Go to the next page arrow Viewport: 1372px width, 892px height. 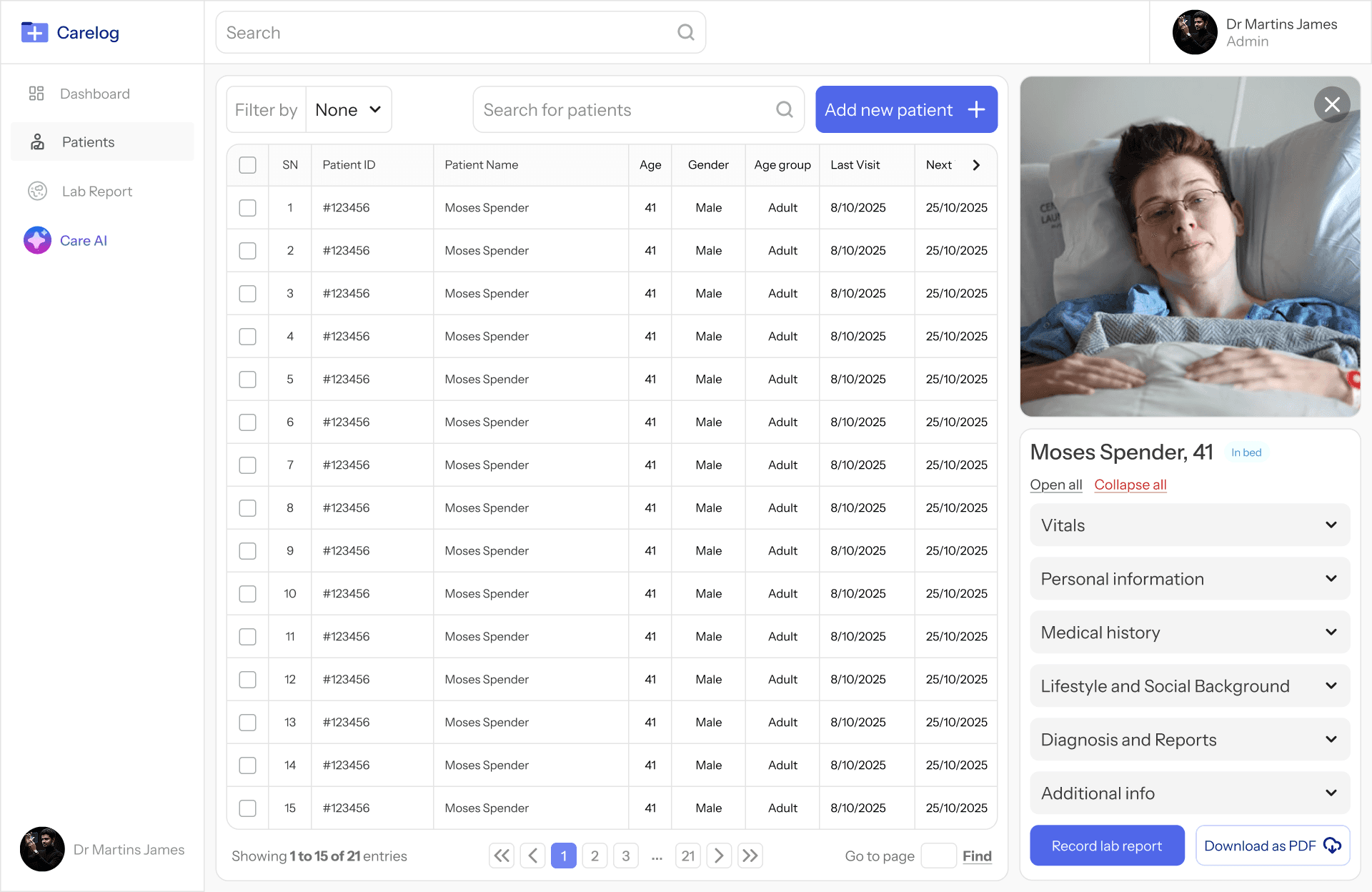[719, 856]
